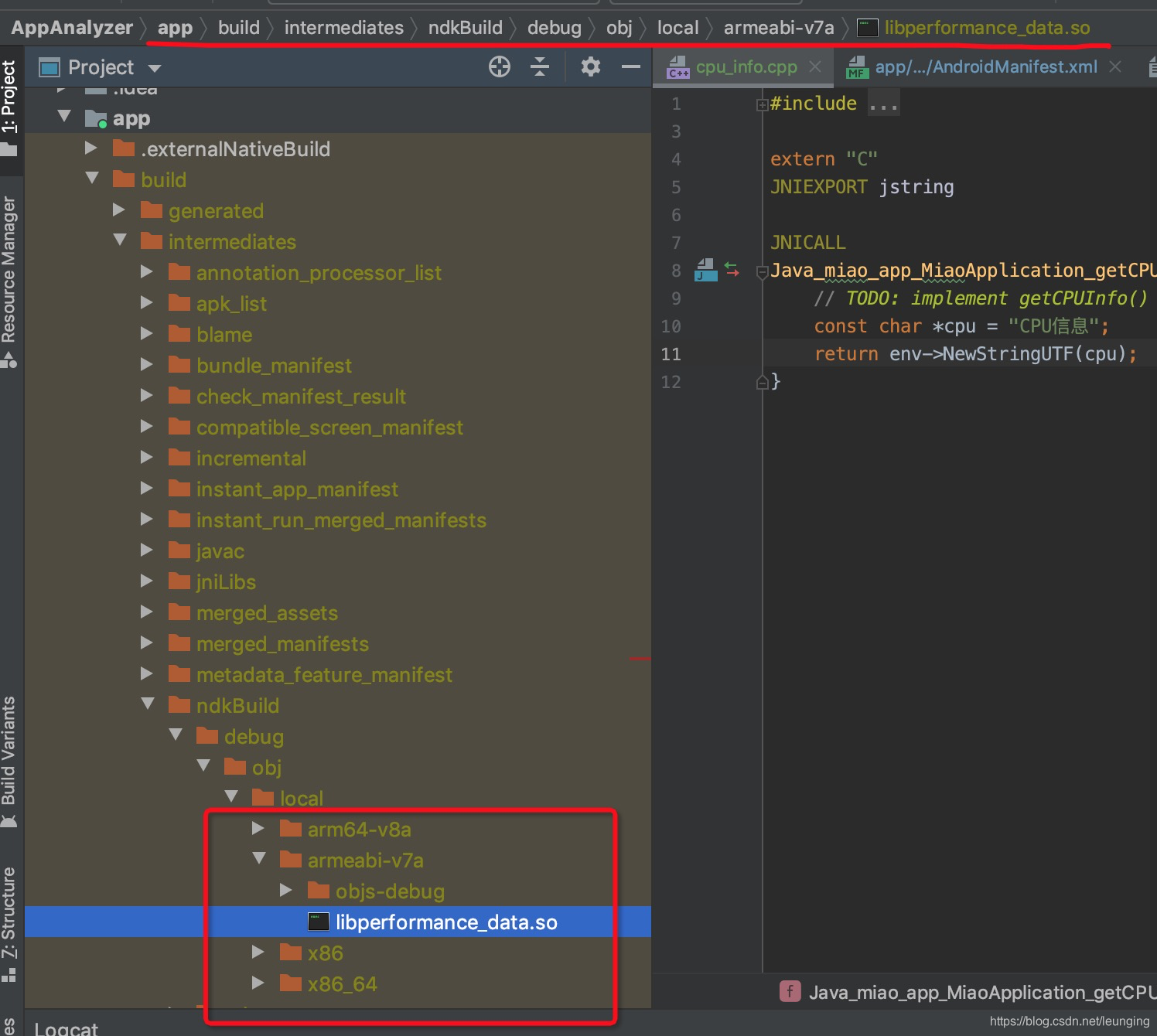
Task: Select the metadata_feature_manifest folder
Action: click(324, 674)
